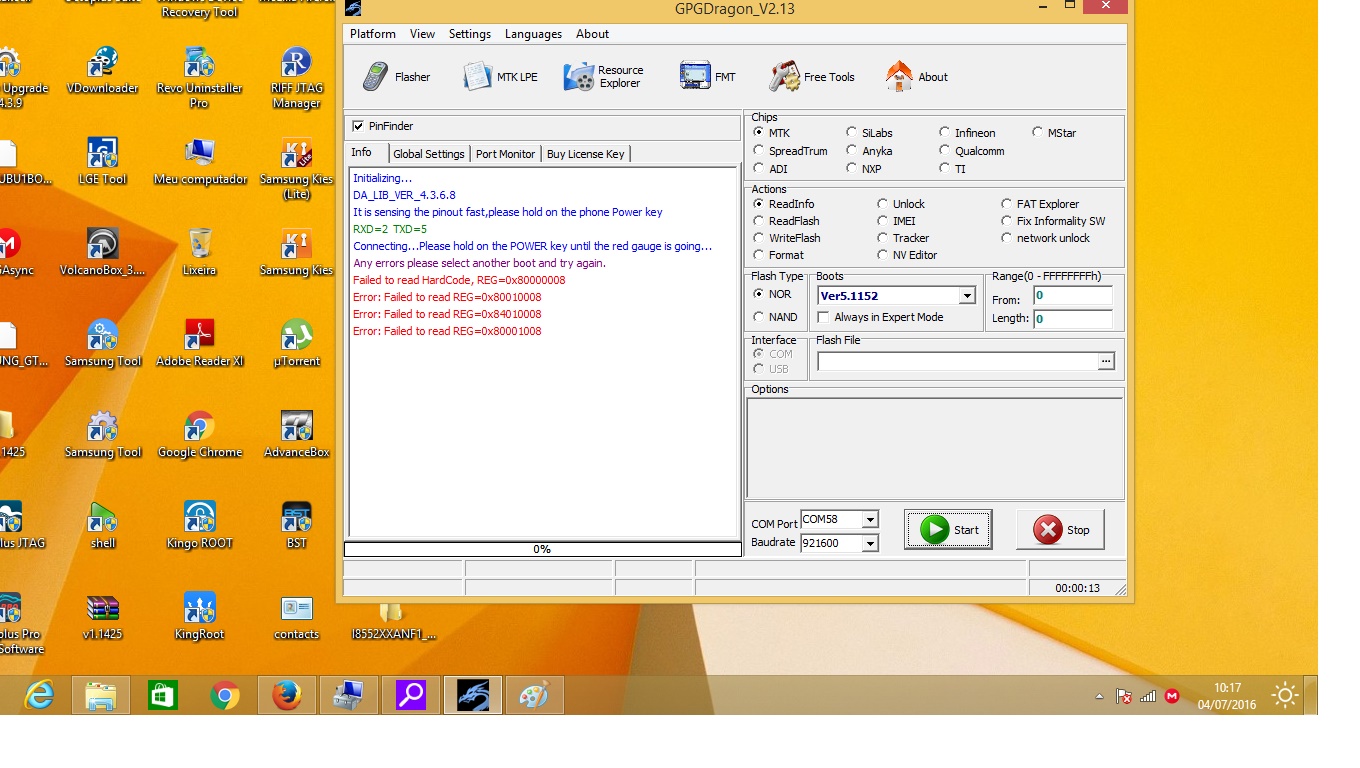Choose the ReadFlash action
The height and width of the screenshot is (768, 1360).
tap(759, 221)
